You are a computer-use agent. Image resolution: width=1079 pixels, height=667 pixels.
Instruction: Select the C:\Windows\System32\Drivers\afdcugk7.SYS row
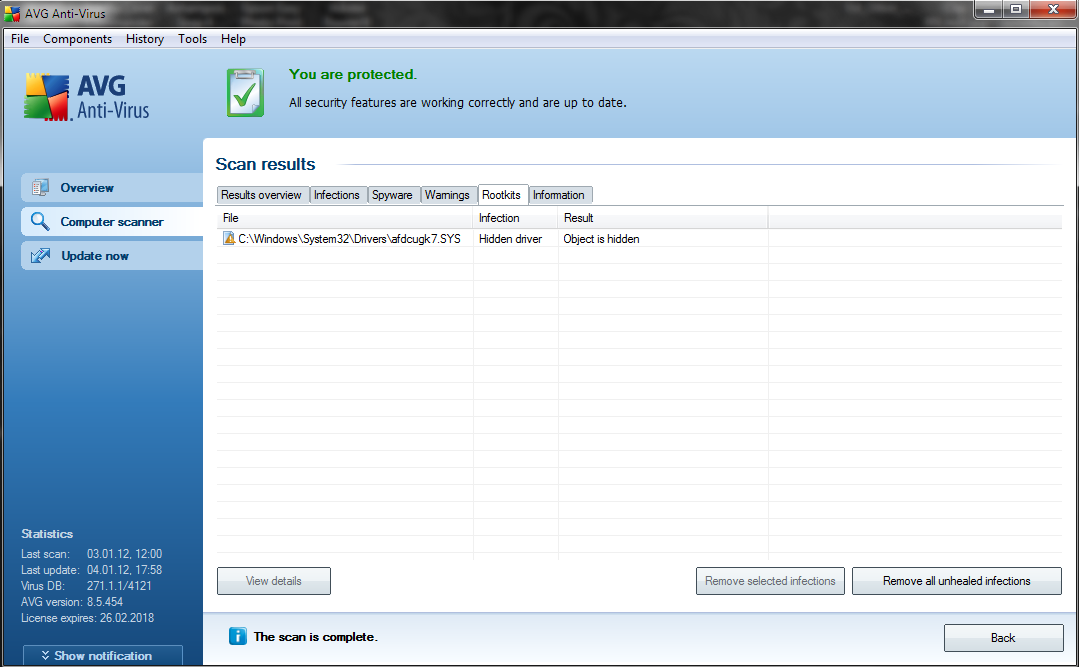click(639, 238)
